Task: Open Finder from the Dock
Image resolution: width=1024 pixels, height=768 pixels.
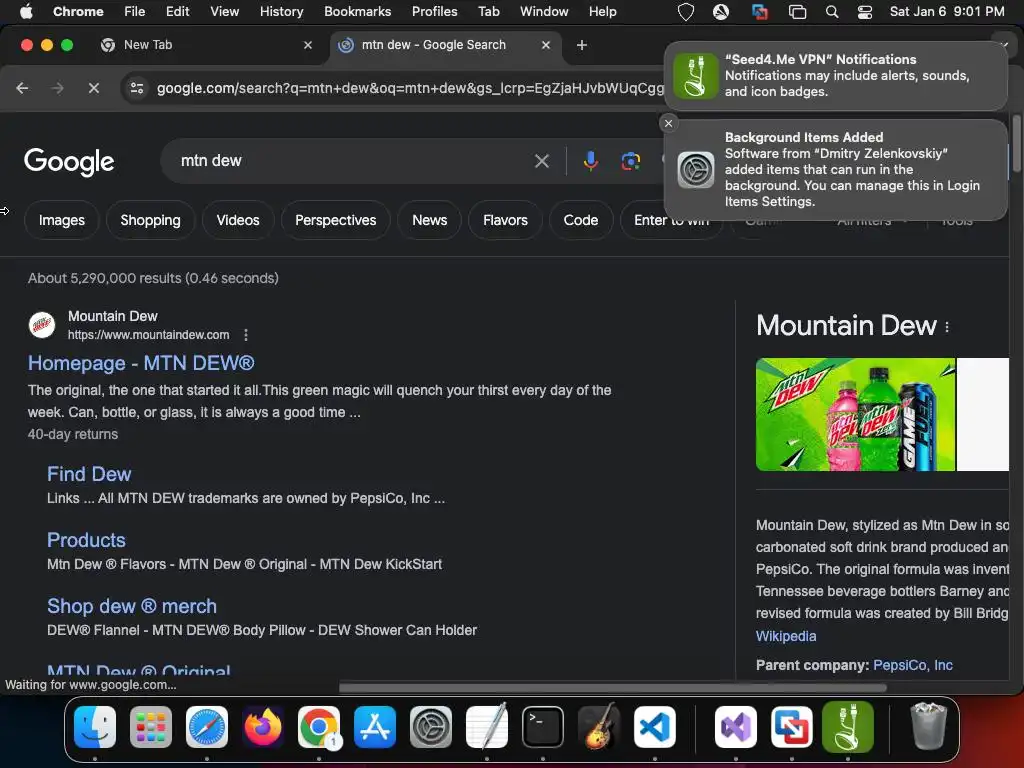Action: (x=95, y=727)
